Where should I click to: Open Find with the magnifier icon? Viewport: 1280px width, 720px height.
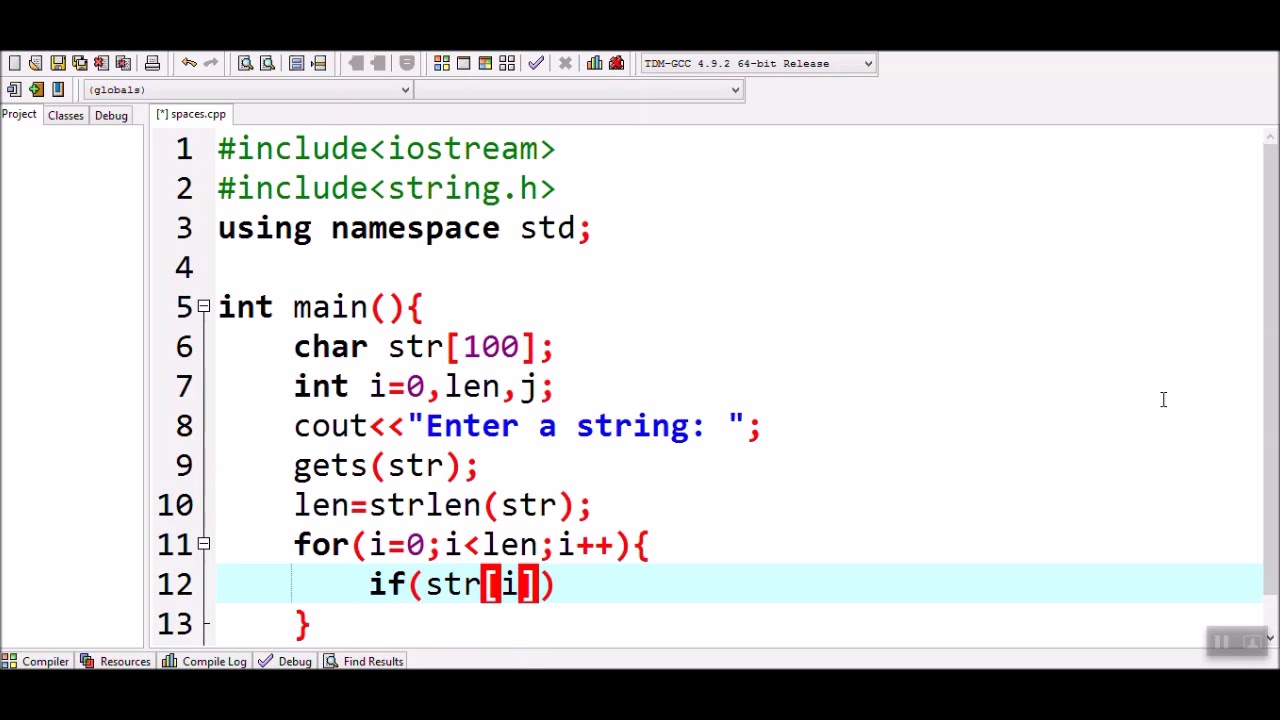click(x=245, y=63)
